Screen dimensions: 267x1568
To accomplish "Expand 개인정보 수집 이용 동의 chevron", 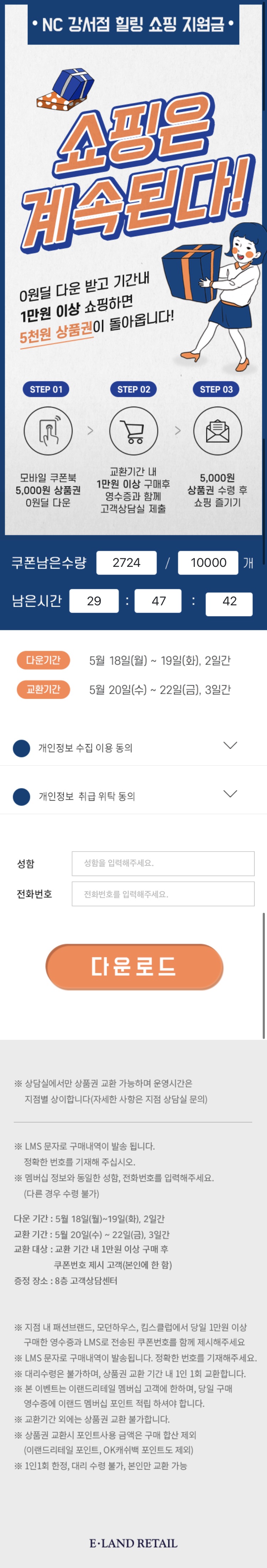I will (x=230, y=746).
